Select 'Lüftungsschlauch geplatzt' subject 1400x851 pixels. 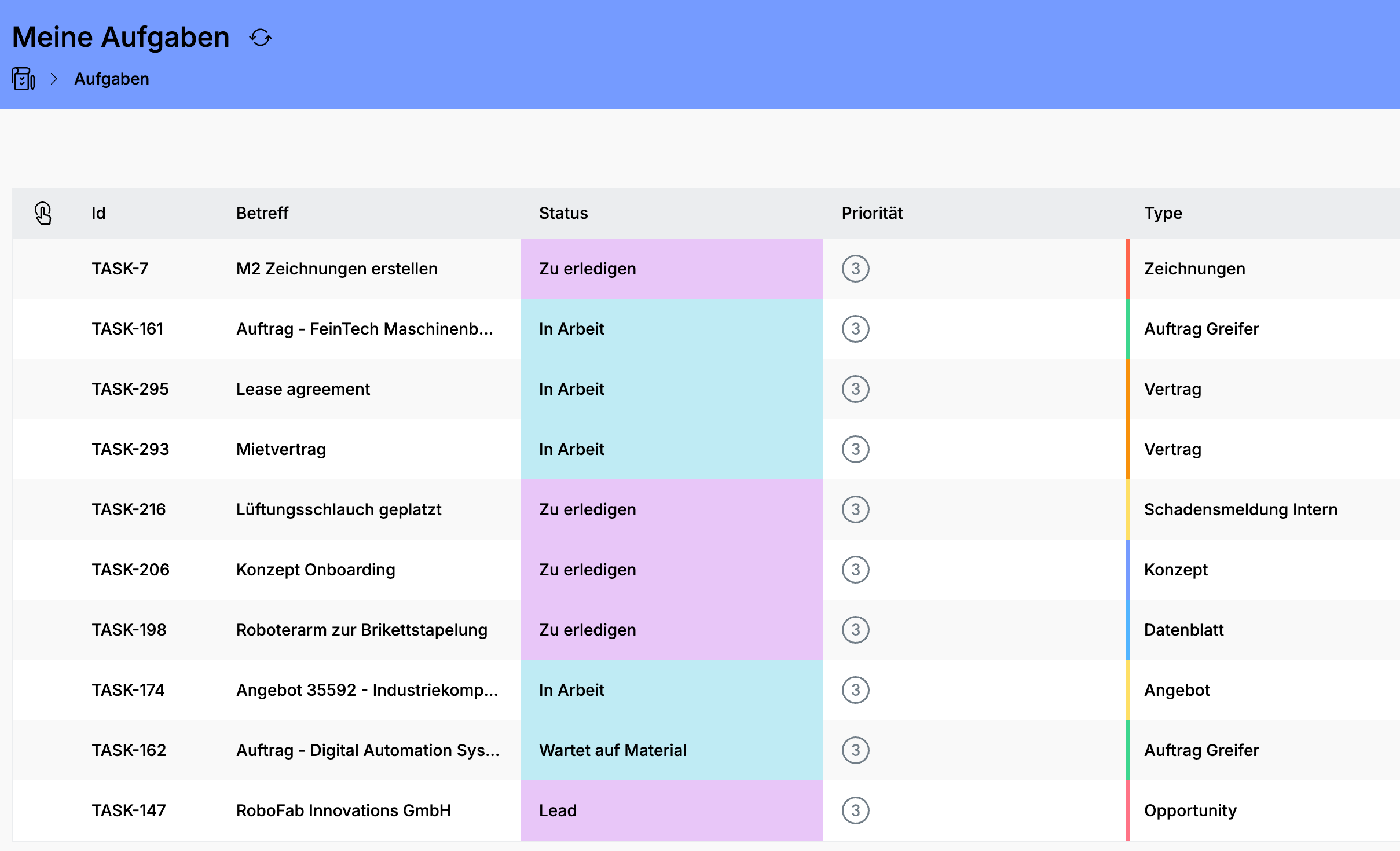tap(339, 509)
